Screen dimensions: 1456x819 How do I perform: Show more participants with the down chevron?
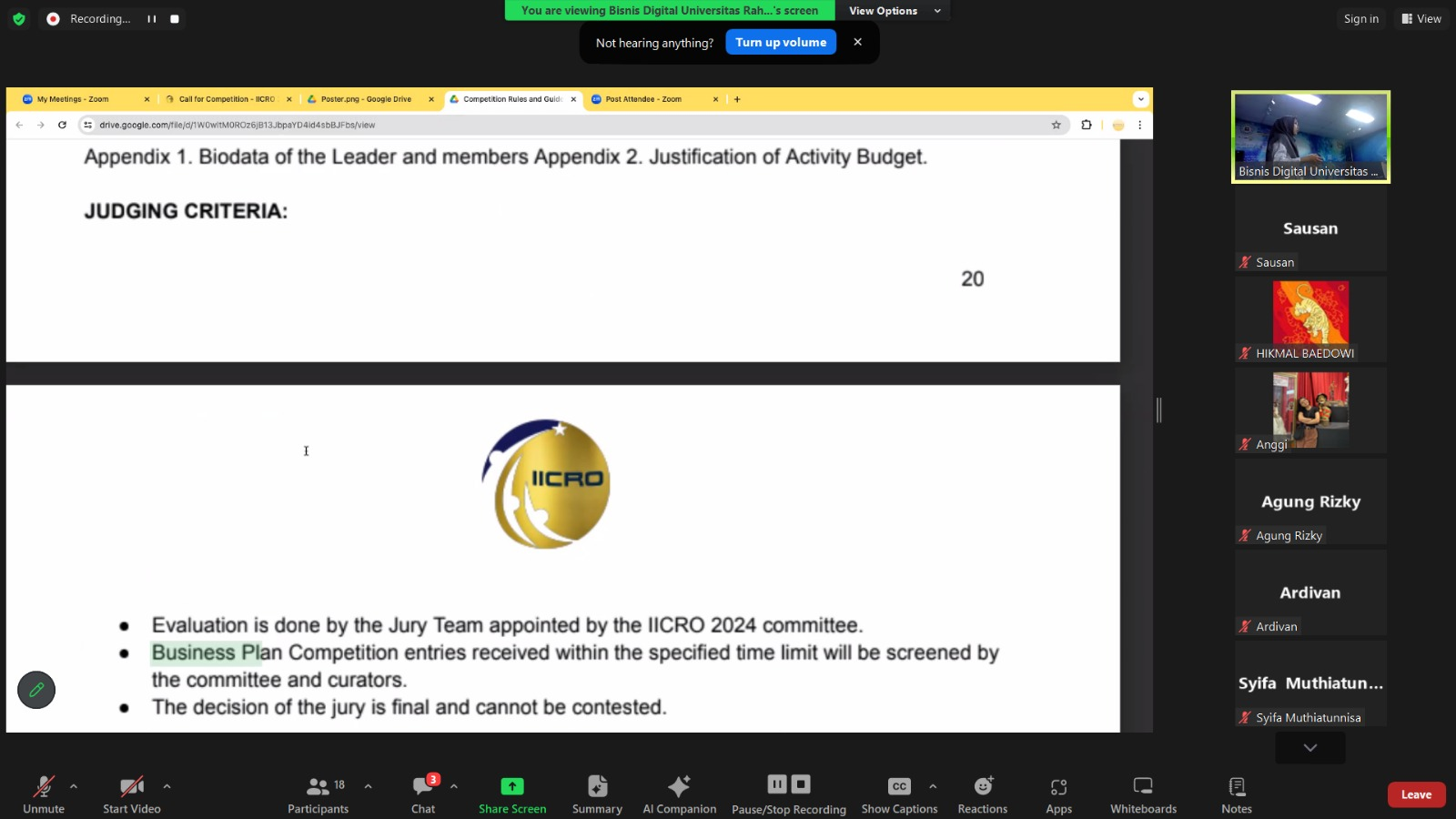pos(1310,748)
